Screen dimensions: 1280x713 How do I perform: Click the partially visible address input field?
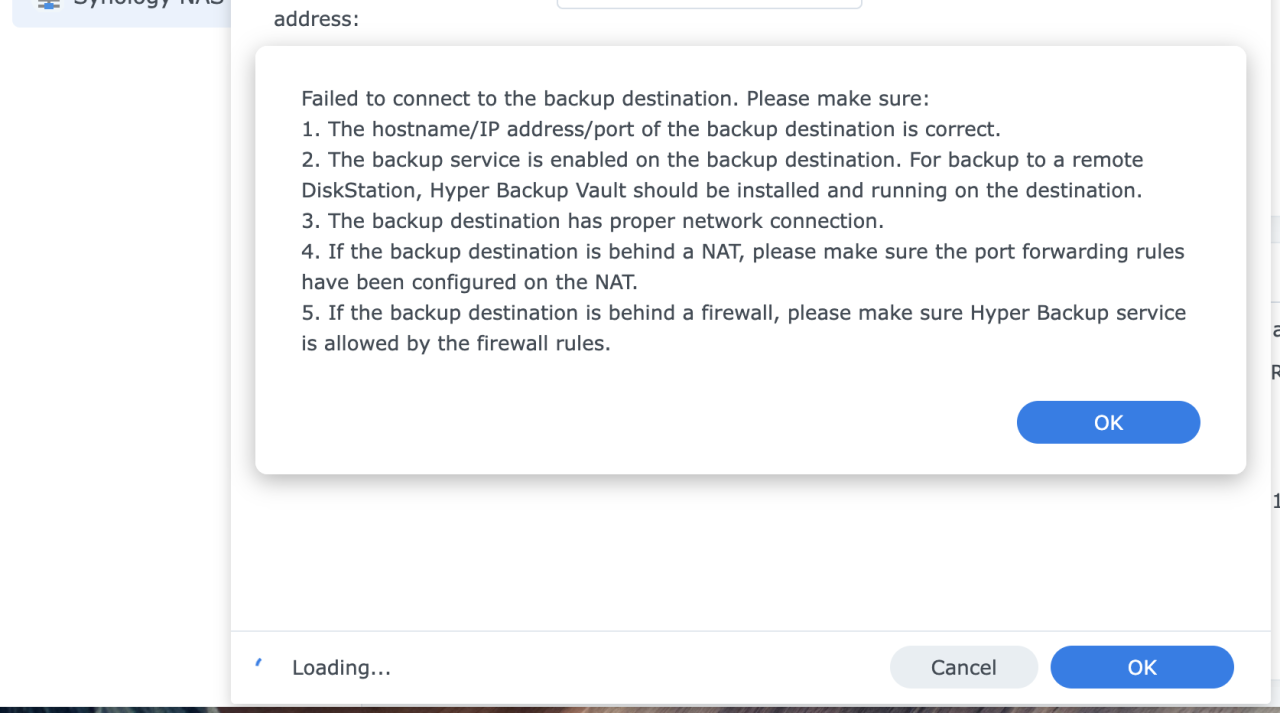[709, 4]
